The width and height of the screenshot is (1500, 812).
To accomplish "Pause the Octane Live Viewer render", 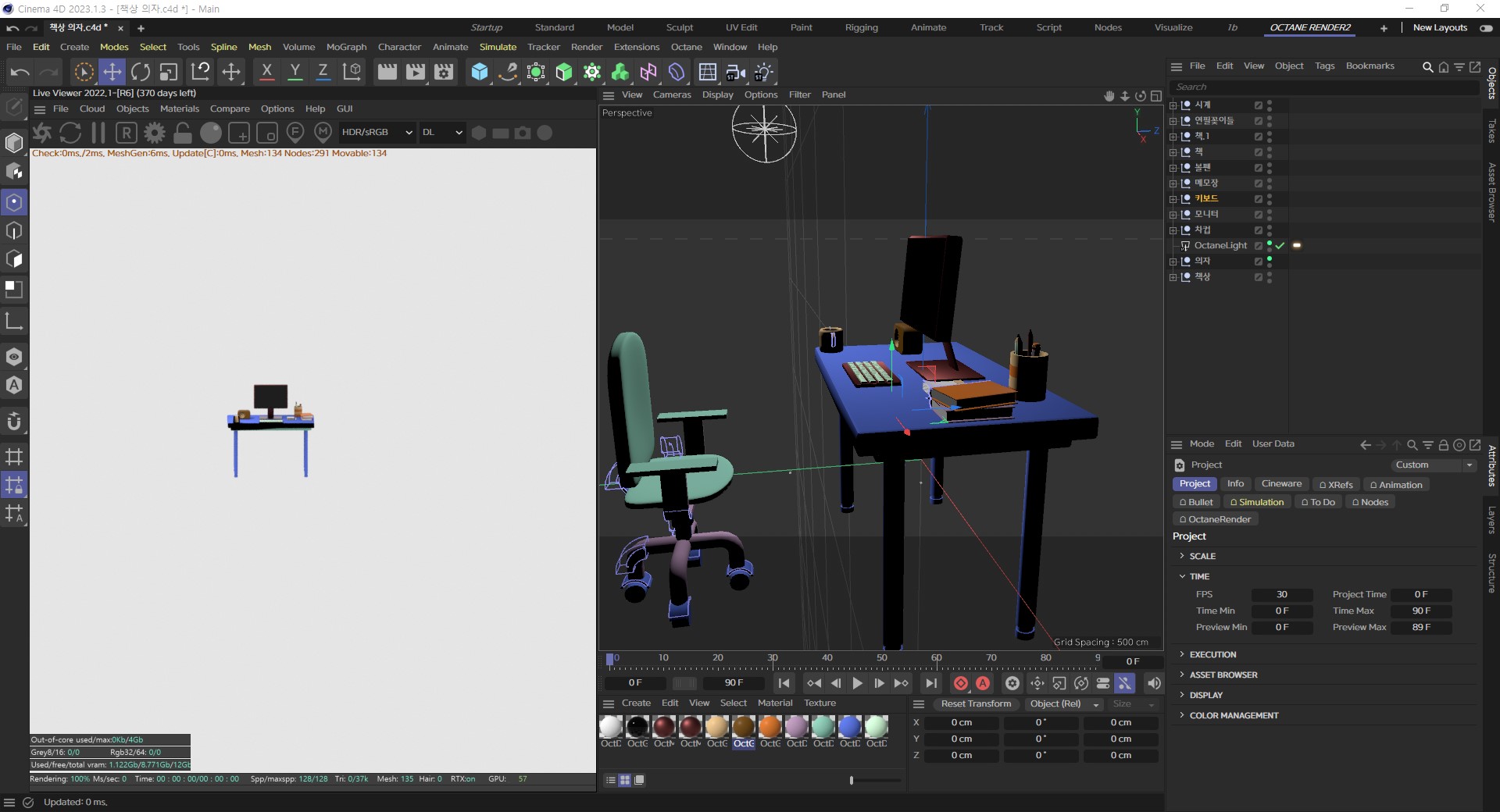I will (x=98, y=132).
